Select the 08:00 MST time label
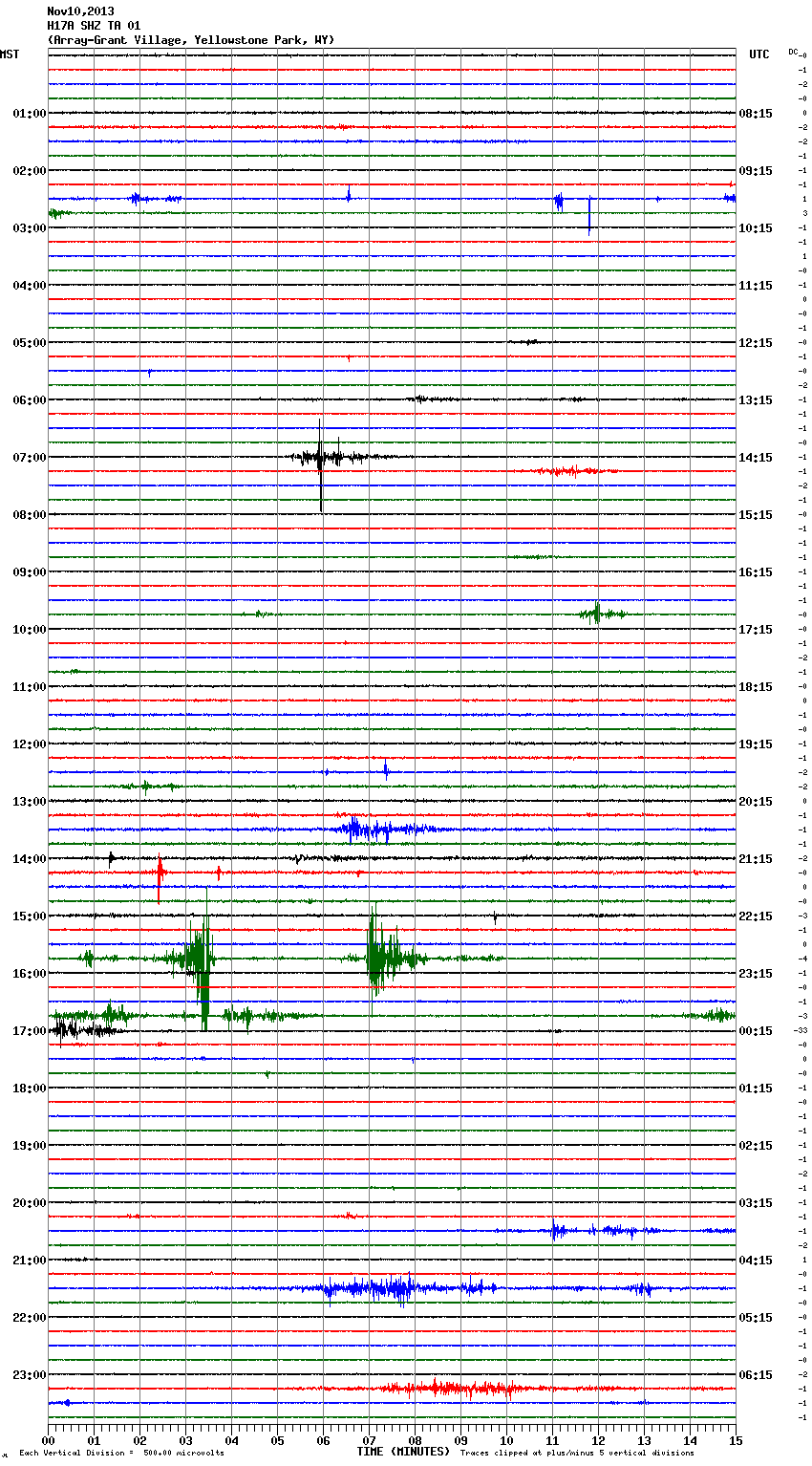Viewport: 812px width, 1466px height. pyautogui.click(x=30, y=515)
